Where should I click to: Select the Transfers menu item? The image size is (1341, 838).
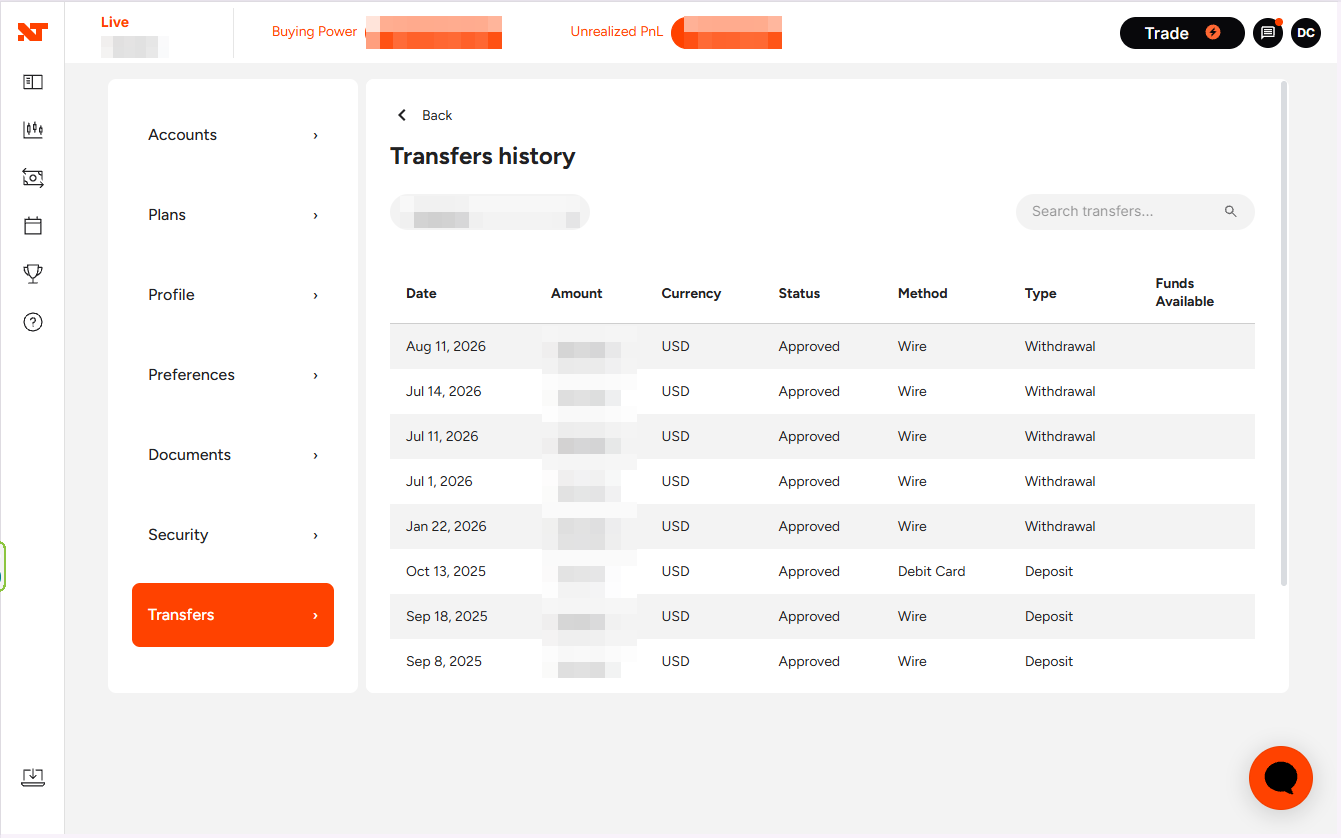233,615
